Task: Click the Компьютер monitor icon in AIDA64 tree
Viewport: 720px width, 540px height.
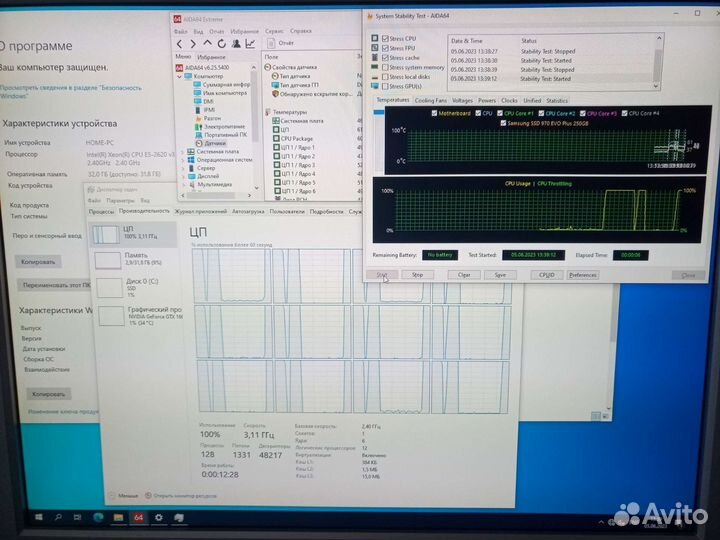Action: tap(188, 76)
